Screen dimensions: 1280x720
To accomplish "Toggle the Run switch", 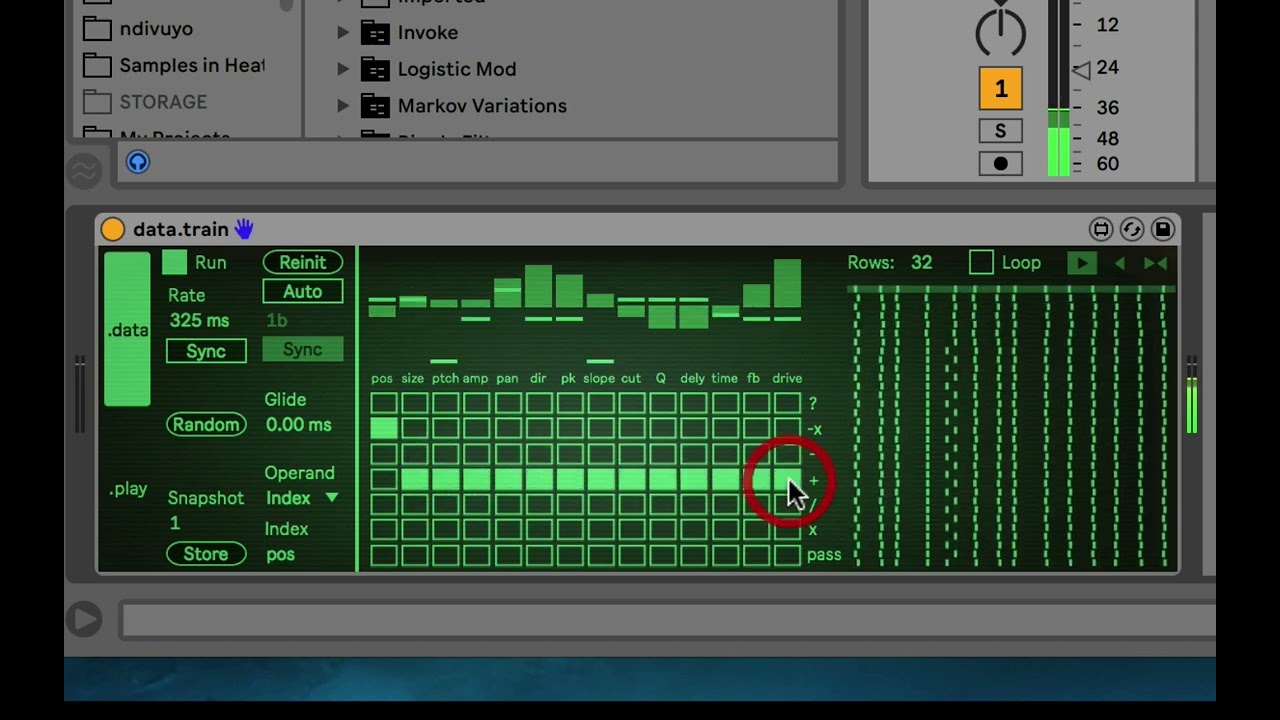I will pos(175,263).
